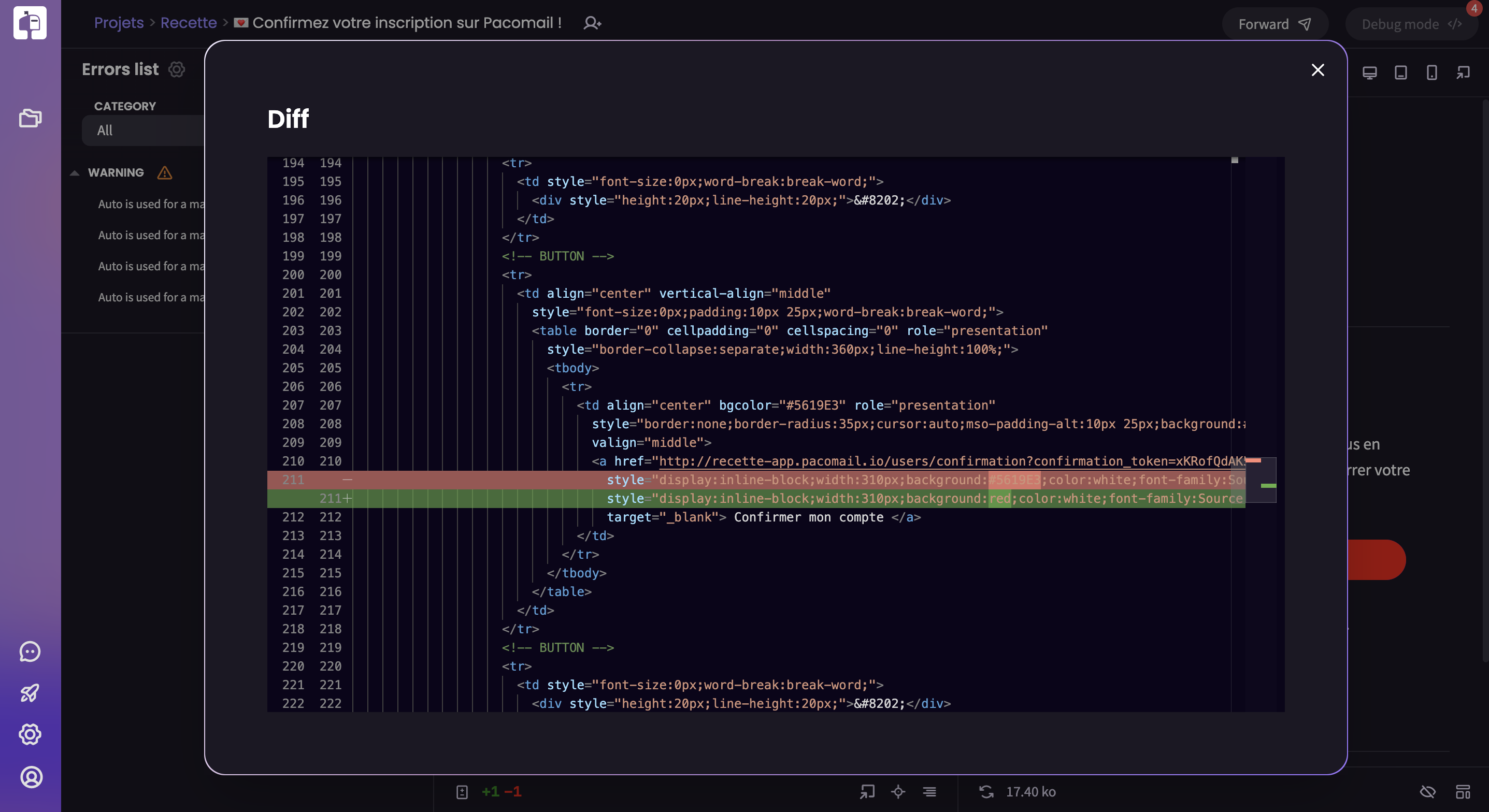Click the add collaborator icon
The image size is (1489, 812).
click(x=593, y=23)
